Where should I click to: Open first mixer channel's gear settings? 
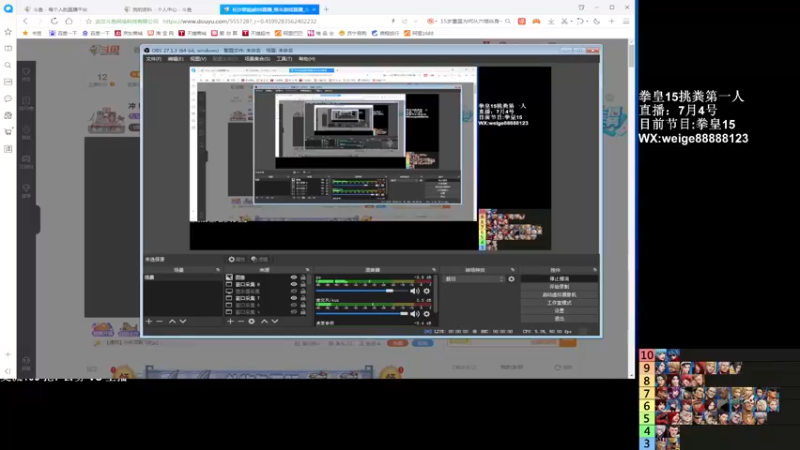coord(427,291)
